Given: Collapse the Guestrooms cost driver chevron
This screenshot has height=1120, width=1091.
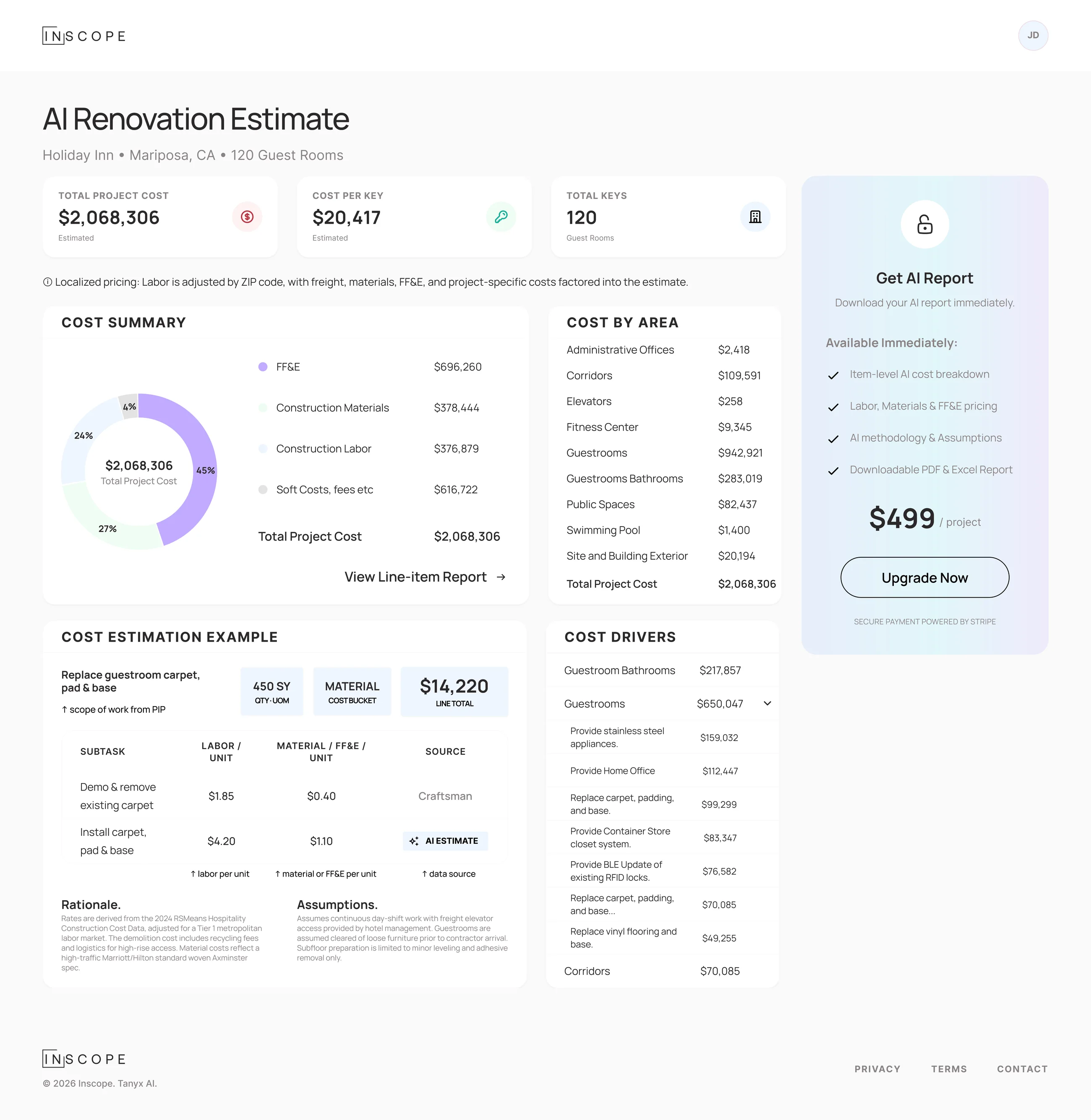Looking at the screenshot, I should pos(767,703).
